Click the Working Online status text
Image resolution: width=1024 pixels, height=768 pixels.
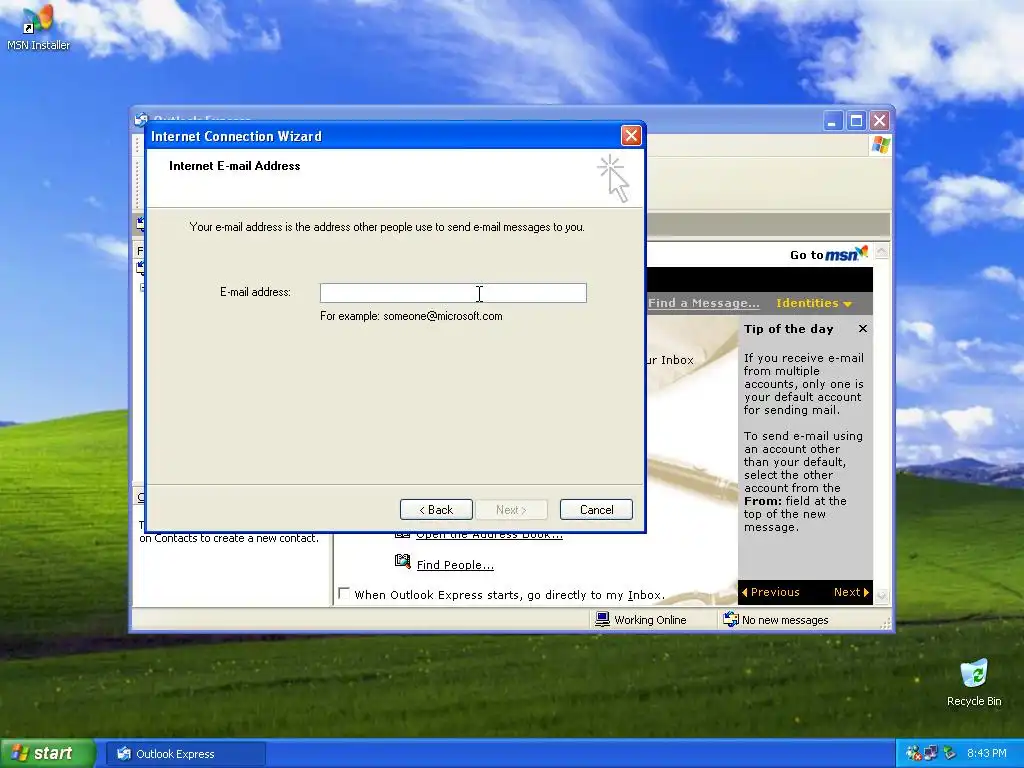pyautogui.click(x=650, y=620)
